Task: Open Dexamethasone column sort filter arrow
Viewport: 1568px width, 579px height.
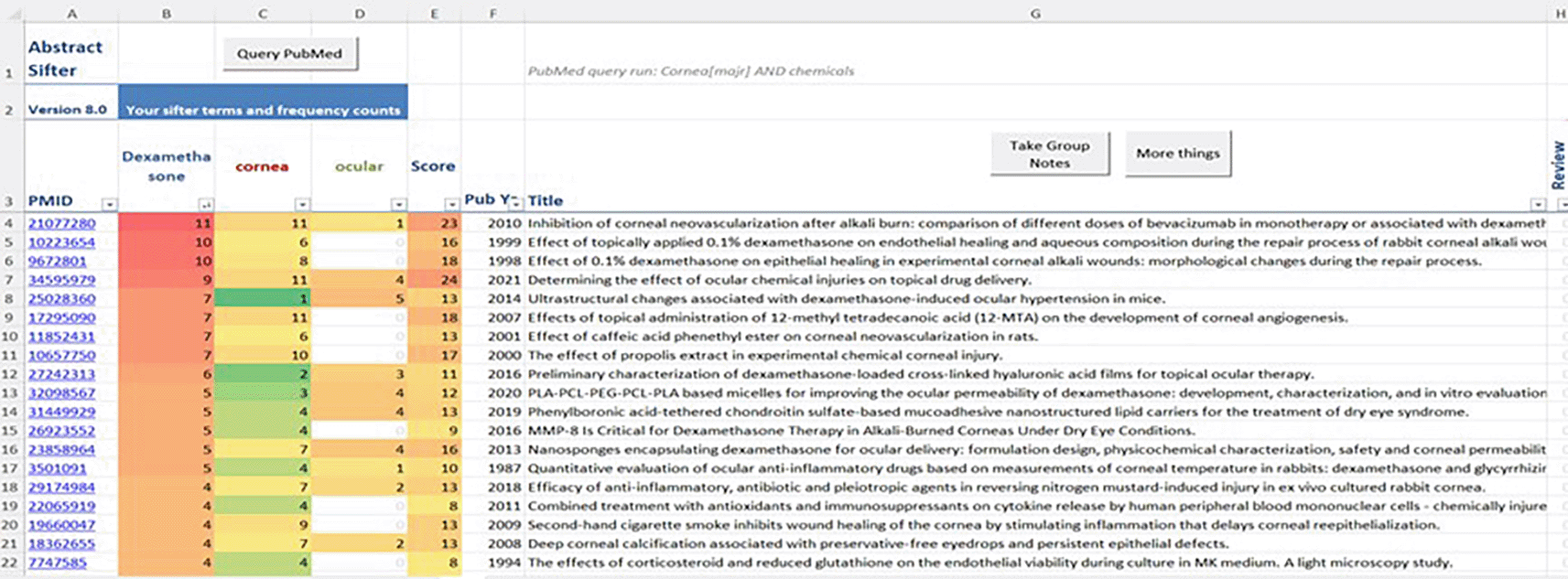Action: [206, 204]
